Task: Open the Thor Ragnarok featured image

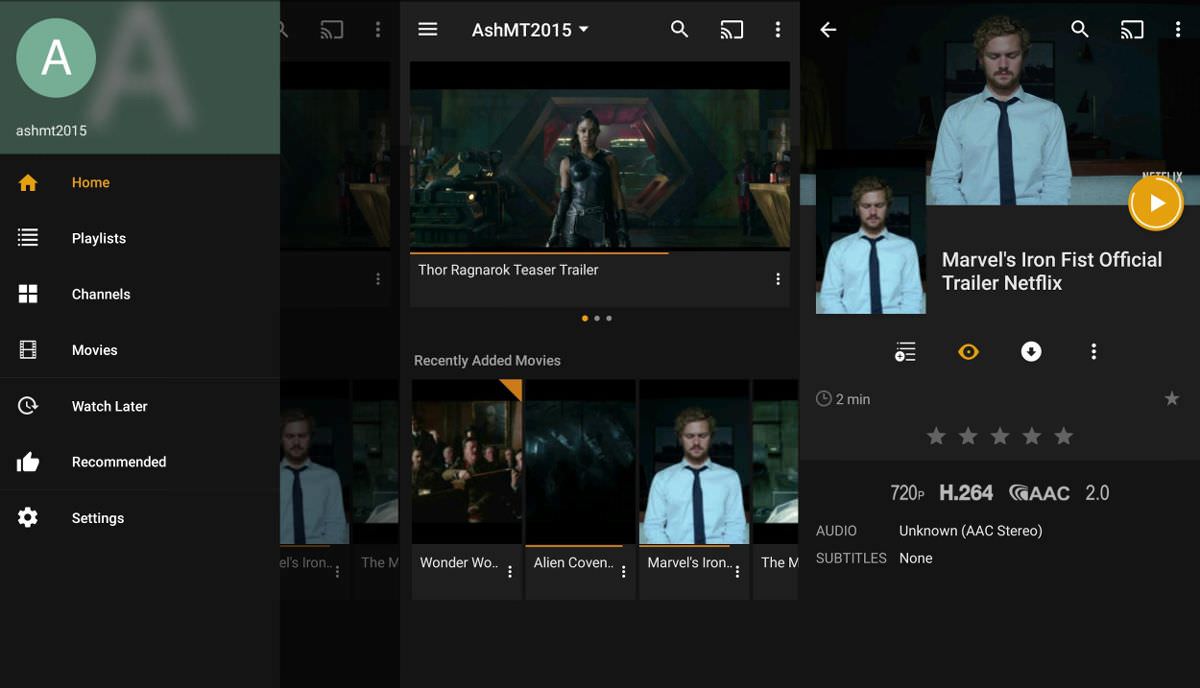Action: [x=600, y=156]
